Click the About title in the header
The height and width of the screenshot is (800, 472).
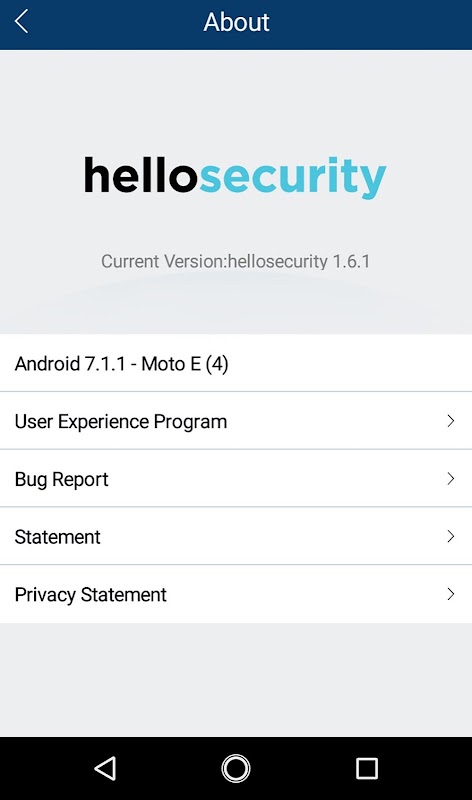coord(236,22)
